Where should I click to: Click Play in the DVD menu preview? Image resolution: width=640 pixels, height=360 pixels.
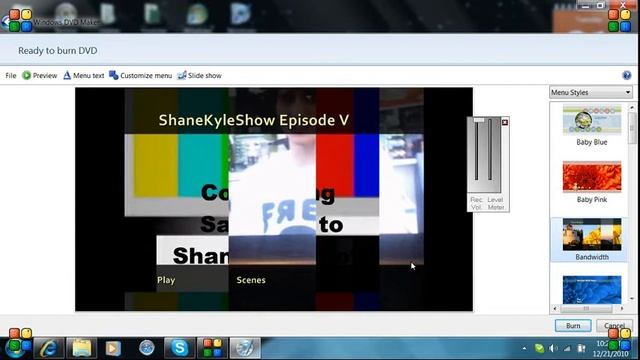click(166, 280)
